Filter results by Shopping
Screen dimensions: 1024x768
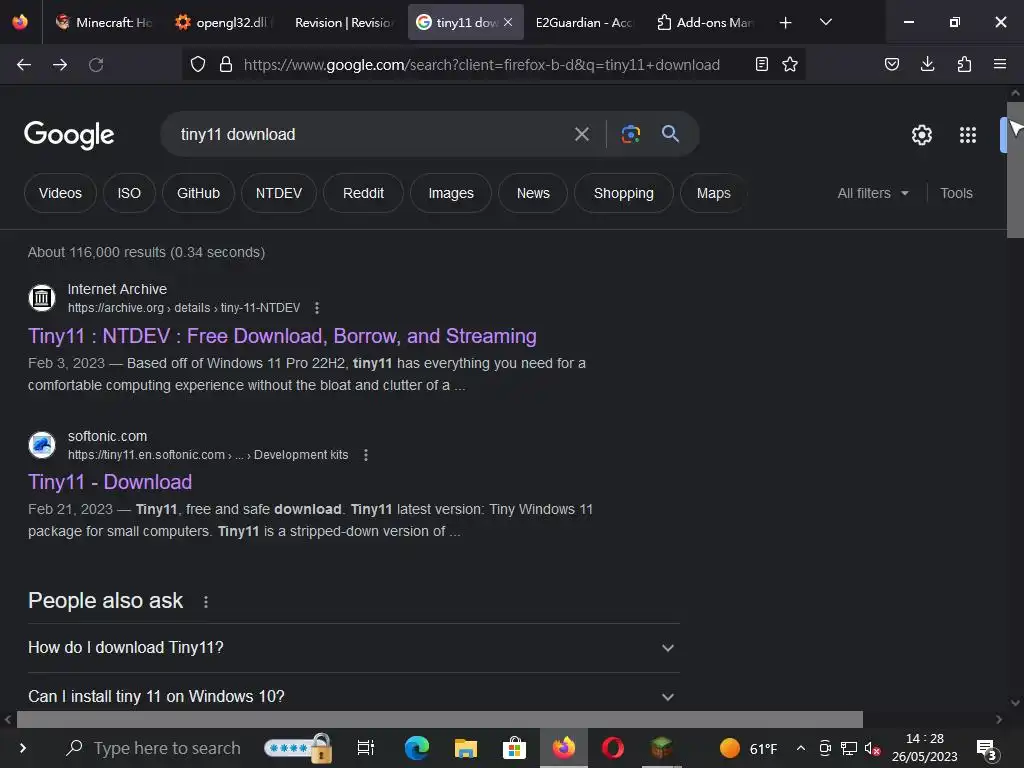(x=624, y=193)
